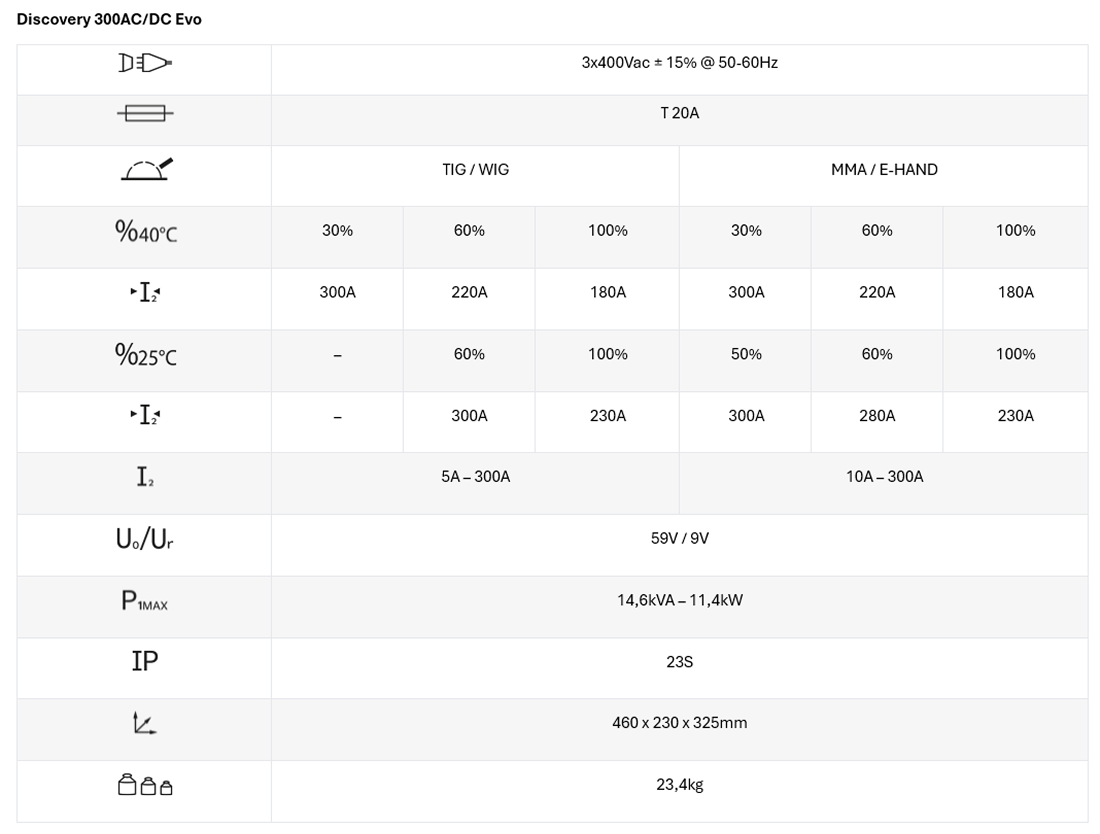Click the IP protection rating symbol
The width and height of the screenshot is (1100, 834).
tap(145, 662)
